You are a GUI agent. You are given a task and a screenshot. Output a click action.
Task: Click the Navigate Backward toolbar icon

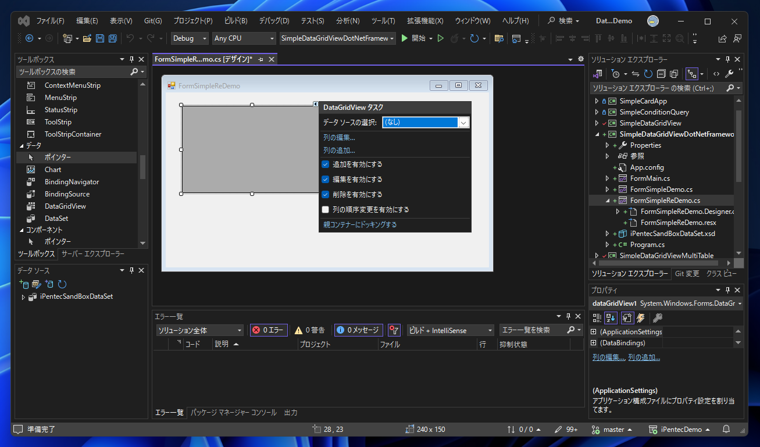tap(29, 38)
